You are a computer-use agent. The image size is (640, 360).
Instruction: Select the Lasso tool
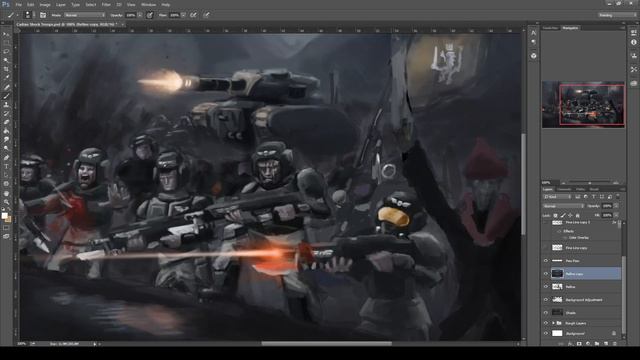click(x=6, y=52)
